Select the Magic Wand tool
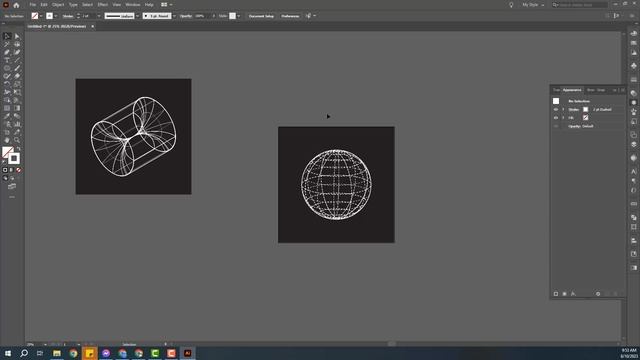This screenshot has width=640, height=360. (7, 44)
